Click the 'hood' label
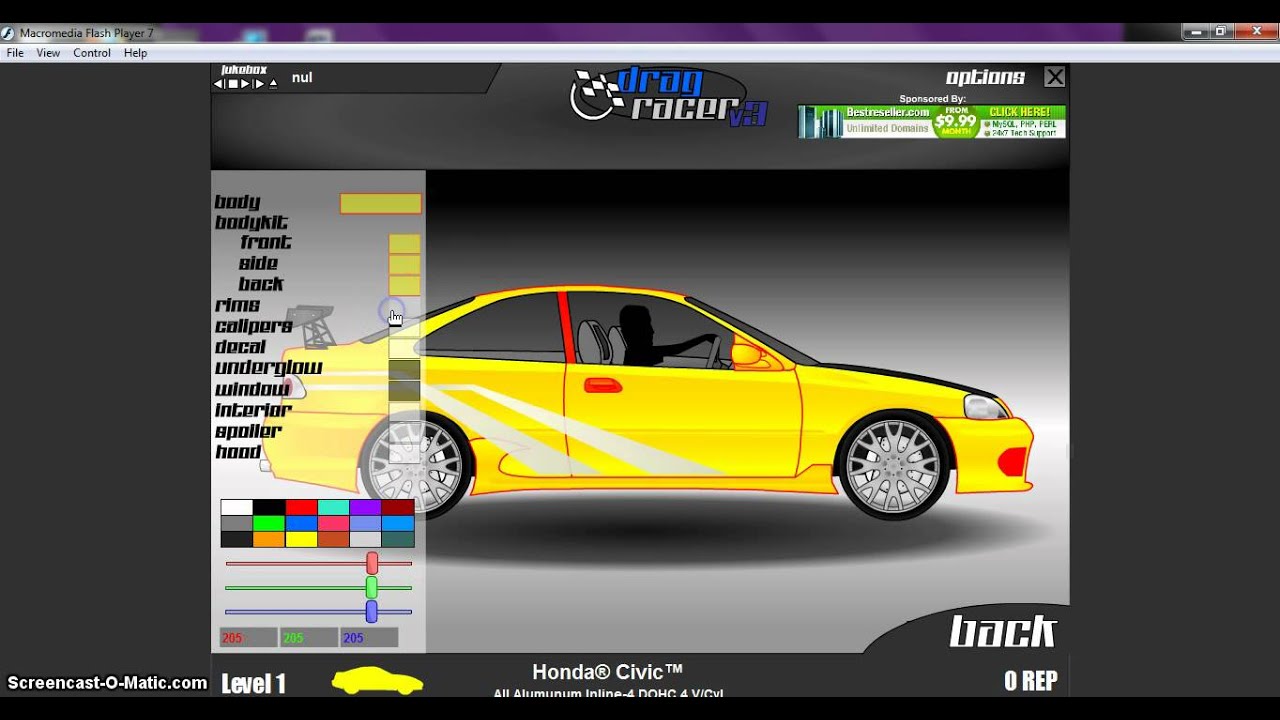The height and width of the screenshot is (720, 1280). coord(238,453)
